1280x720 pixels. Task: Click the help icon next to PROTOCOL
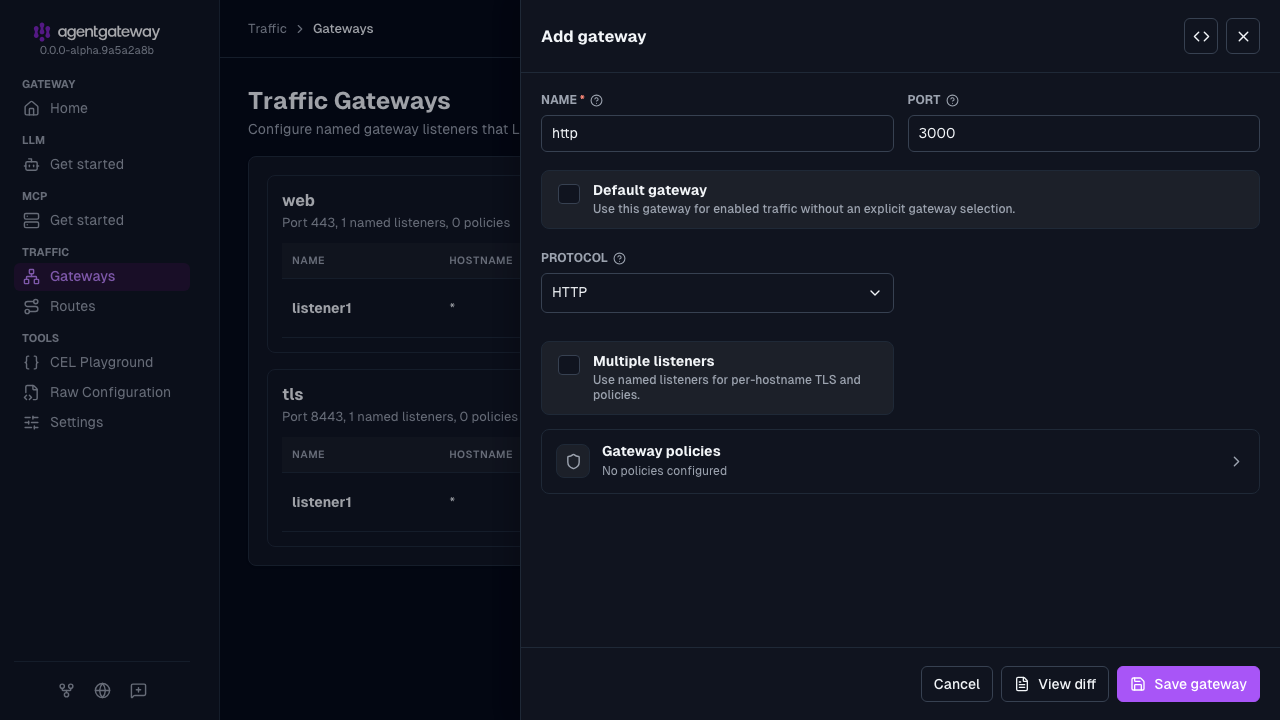coord(619,258)
